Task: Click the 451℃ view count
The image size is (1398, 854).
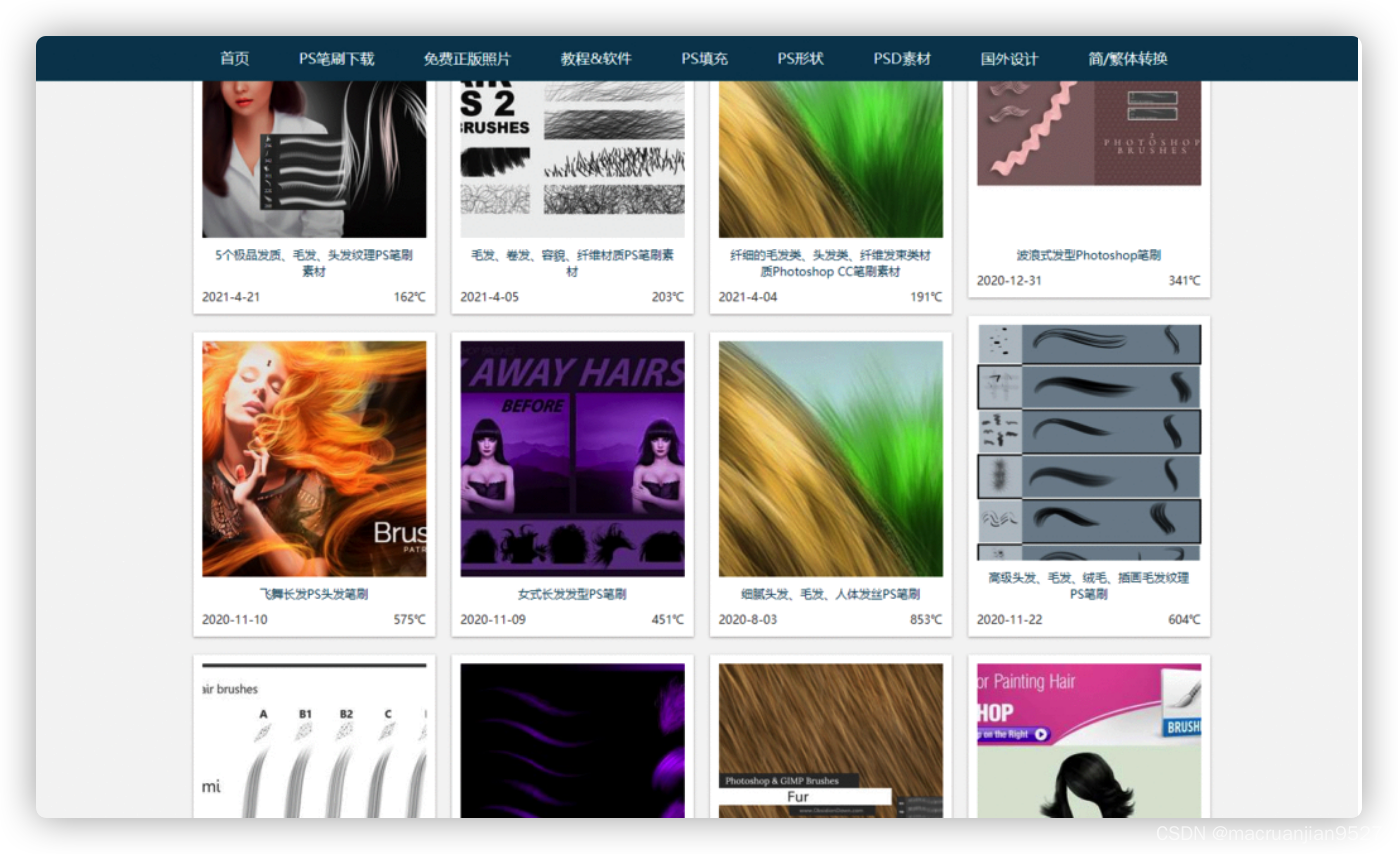Action: (x=667, y=619)
